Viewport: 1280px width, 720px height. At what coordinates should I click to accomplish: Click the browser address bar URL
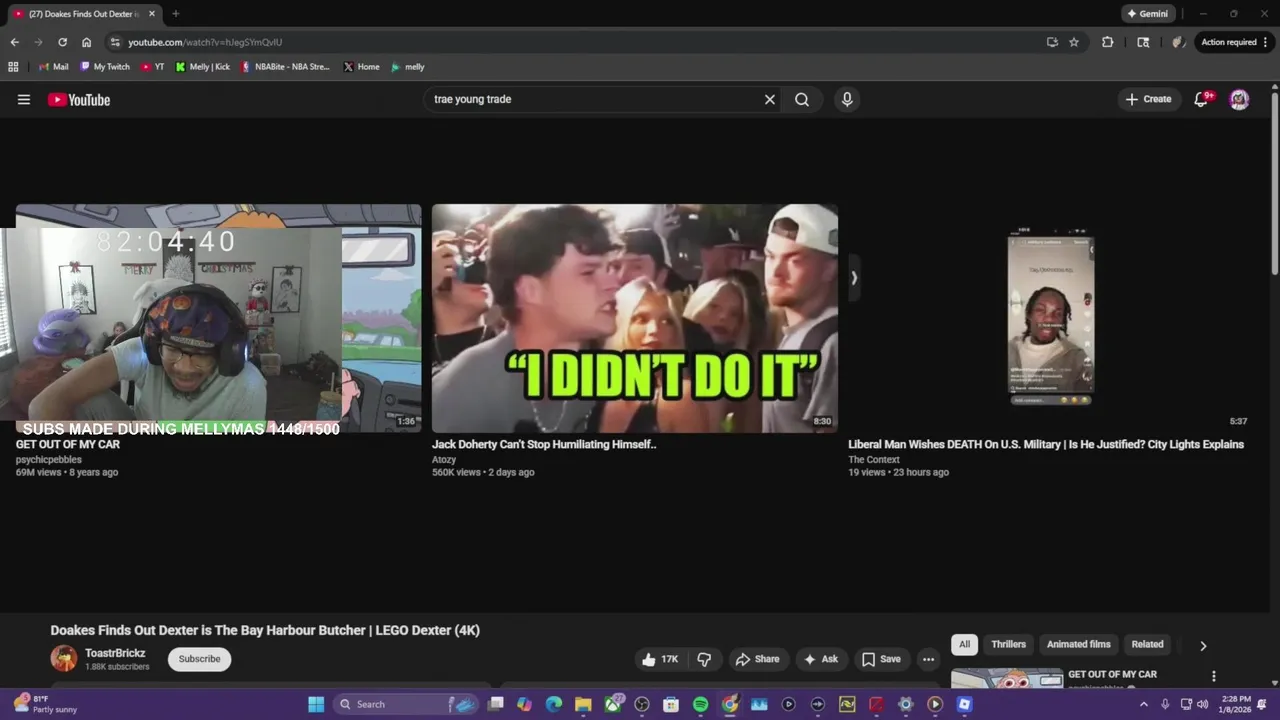[x=205, y=42]
